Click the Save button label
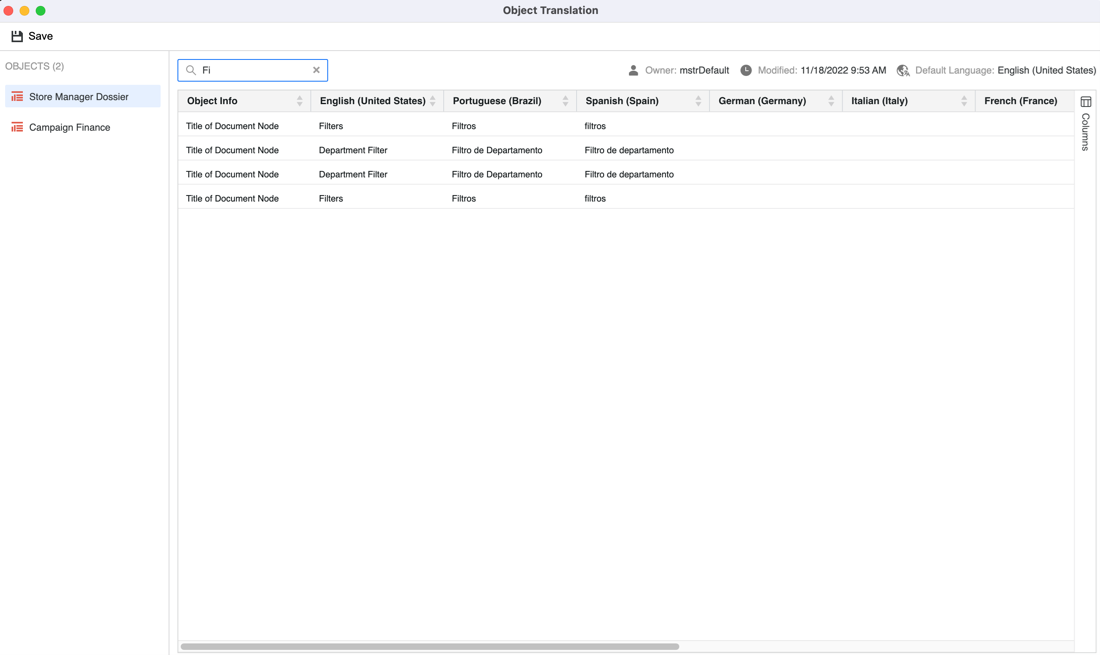Viewport: 1100px width, 655px height. click(41, 36)
